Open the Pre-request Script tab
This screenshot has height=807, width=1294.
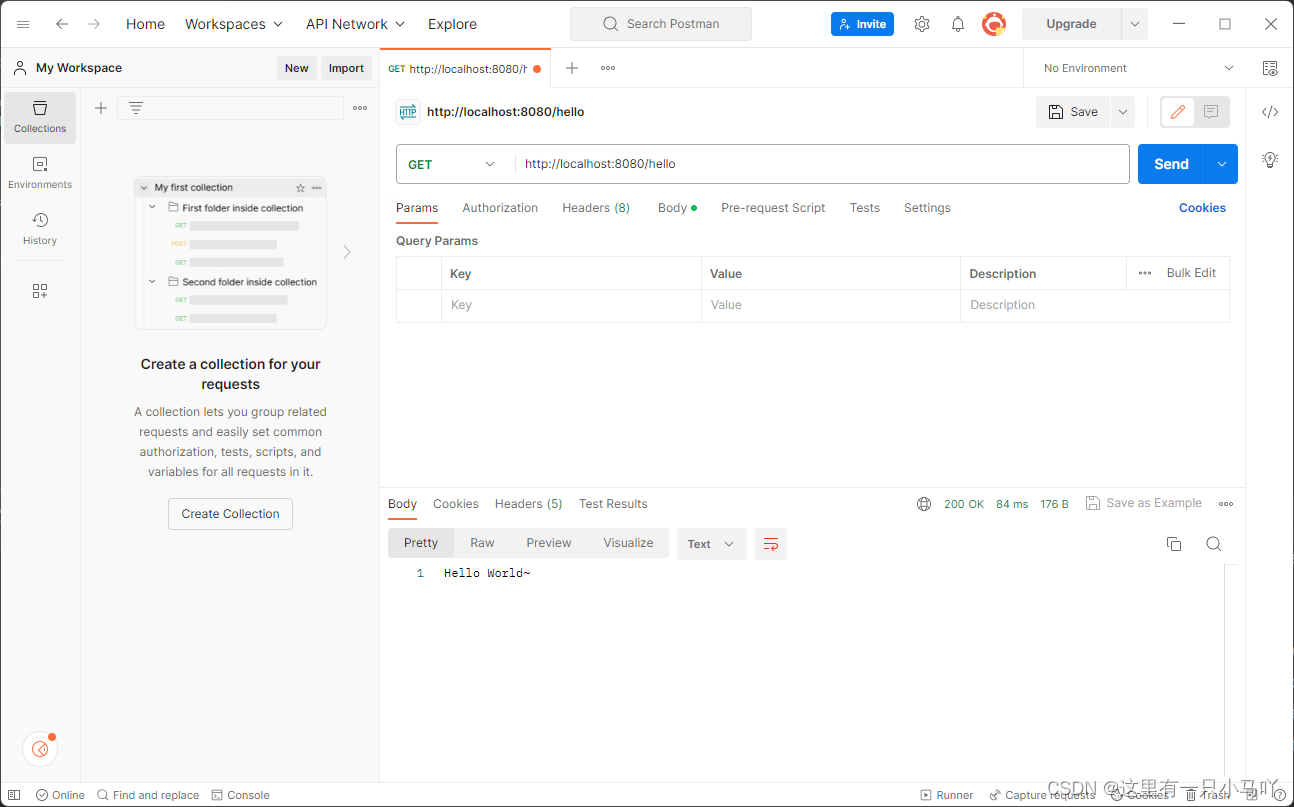point(773,208)
